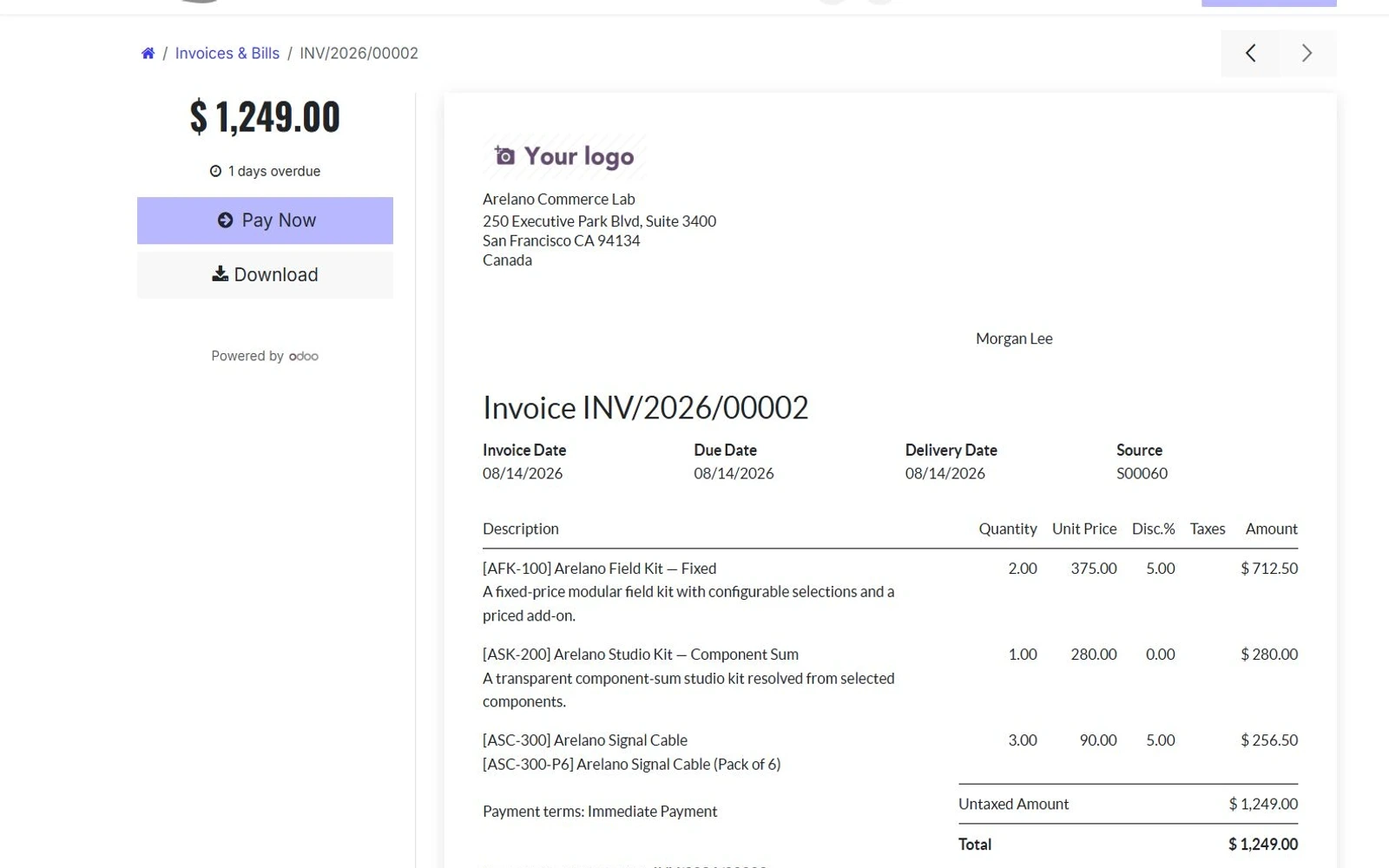Screen dimensions: 1389x868
Task: Click the Invoice INV/2026/00002 title
Action: click(645, 407)
